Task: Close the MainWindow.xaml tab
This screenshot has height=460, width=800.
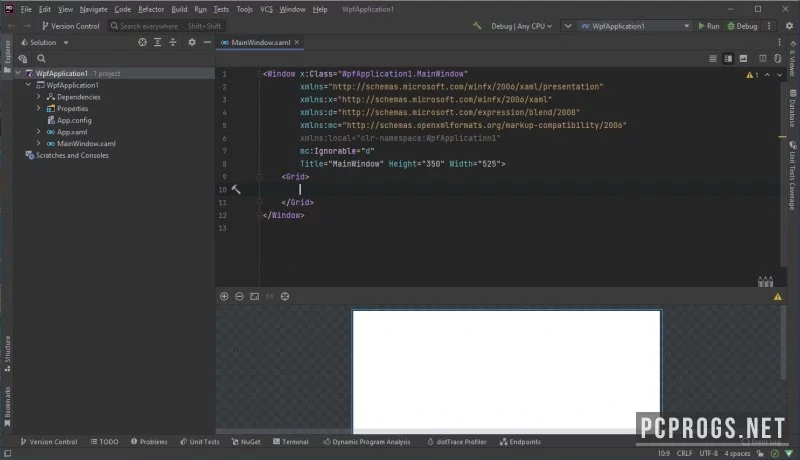Action: click(296, 42)
